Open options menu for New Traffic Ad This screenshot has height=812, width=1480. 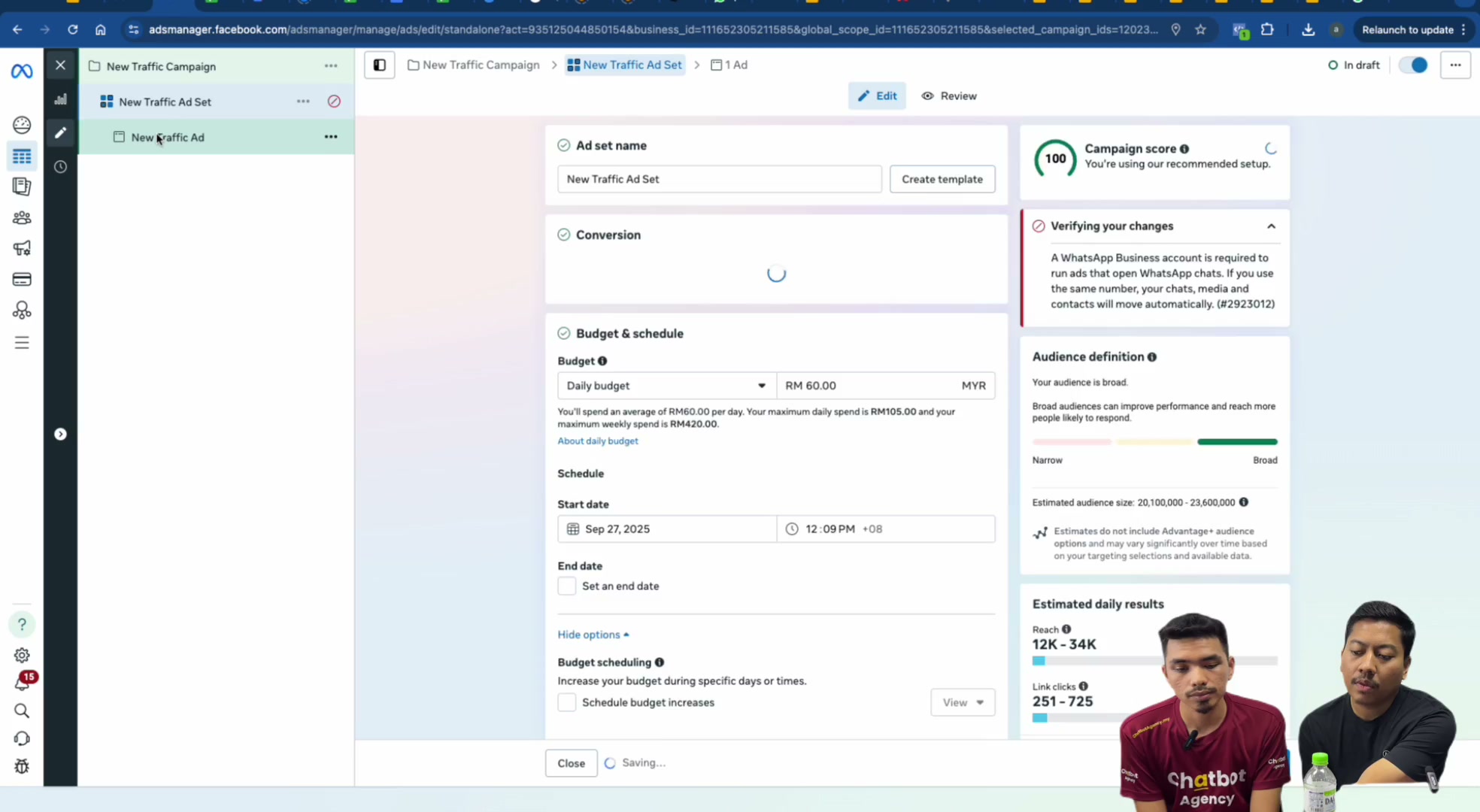point(331,137)
